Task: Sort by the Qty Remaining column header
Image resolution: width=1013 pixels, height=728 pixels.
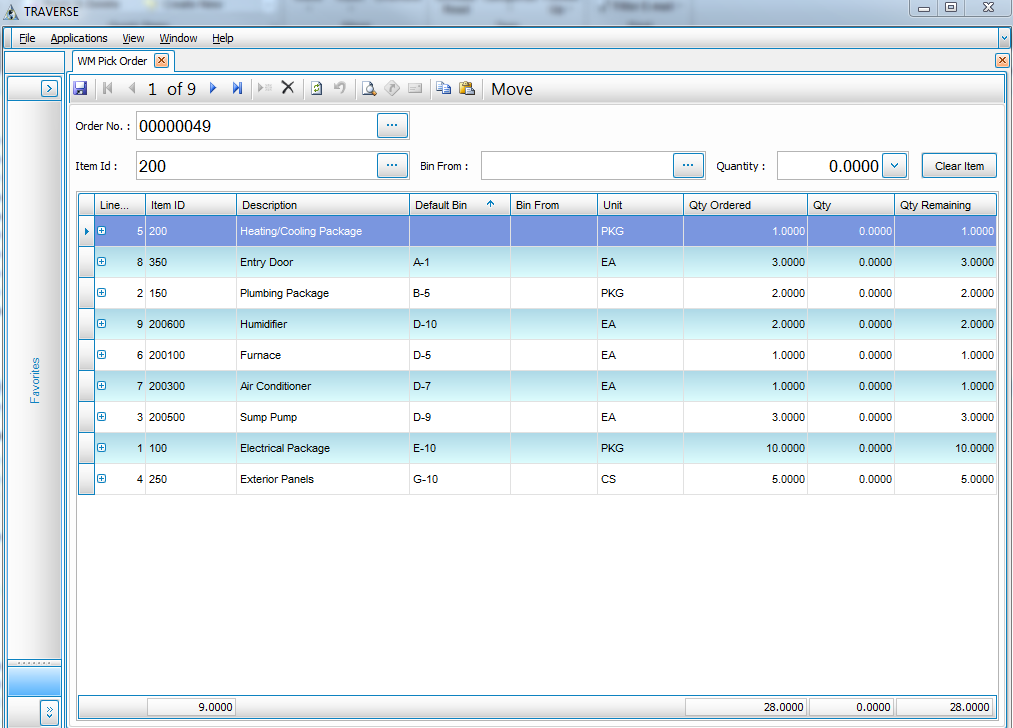Action: pos(945,205)
